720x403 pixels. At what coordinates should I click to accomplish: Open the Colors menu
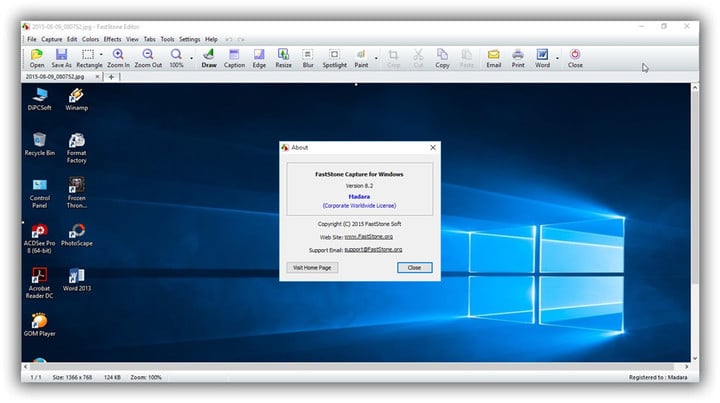point(90,39)
